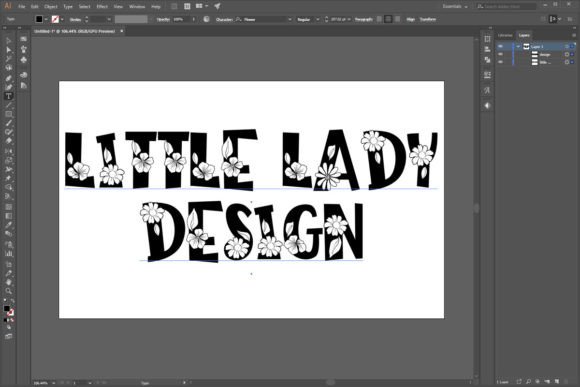The image size is (580, 387).
Task: Switch to the Layers tab
Action: [524, 35]
